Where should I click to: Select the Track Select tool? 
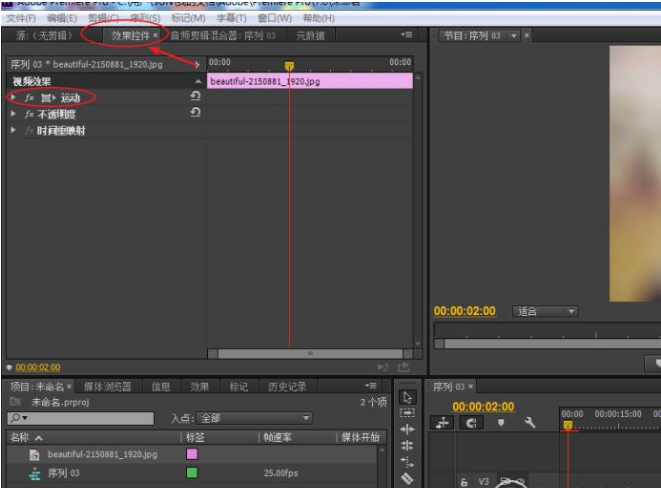pyautogui.click(x=407, y=413)
